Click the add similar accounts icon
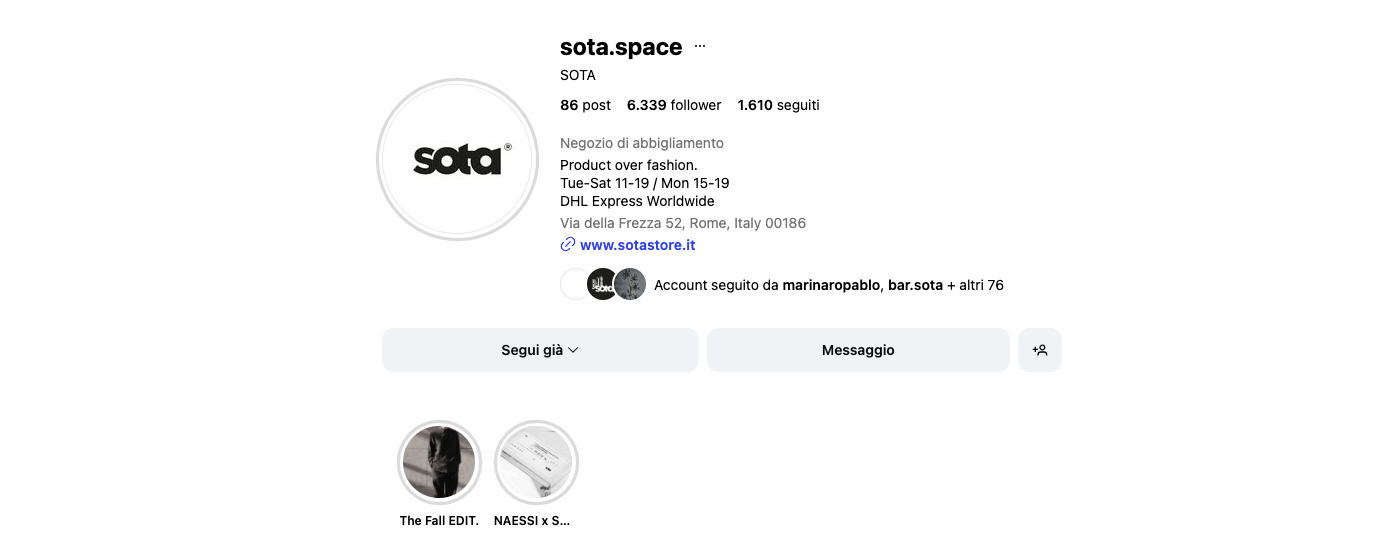This screenshot has width=1383, height=543. pyautogui.click(x=1040, y=350)
